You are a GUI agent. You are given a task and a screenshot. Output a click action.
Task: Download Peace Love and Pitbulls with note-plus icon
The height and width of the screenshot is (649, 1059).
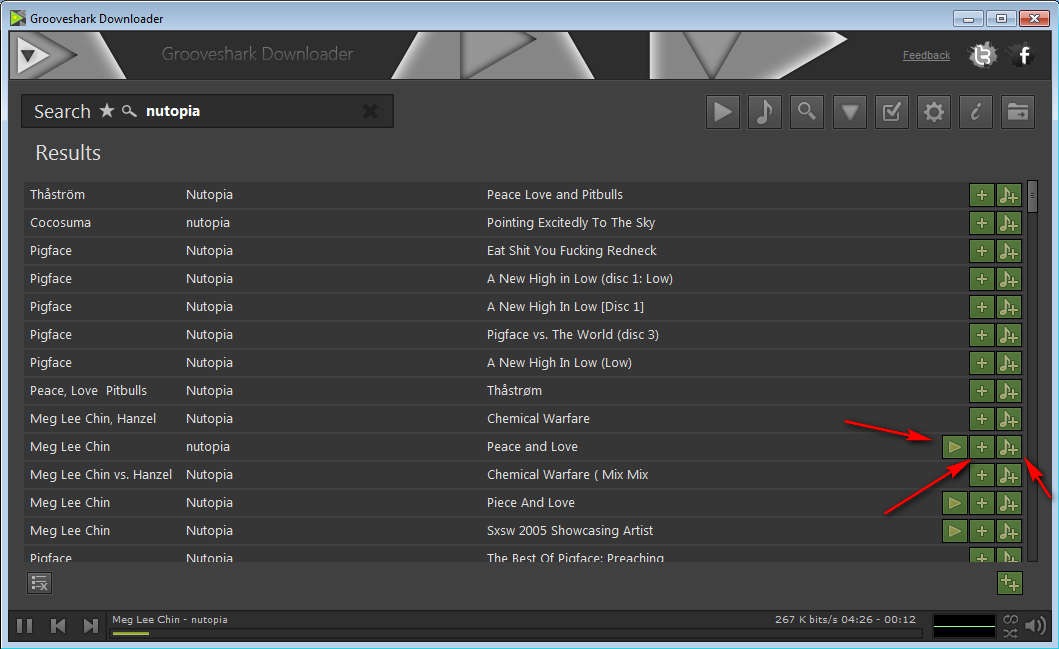click(x=1009, y=195)
